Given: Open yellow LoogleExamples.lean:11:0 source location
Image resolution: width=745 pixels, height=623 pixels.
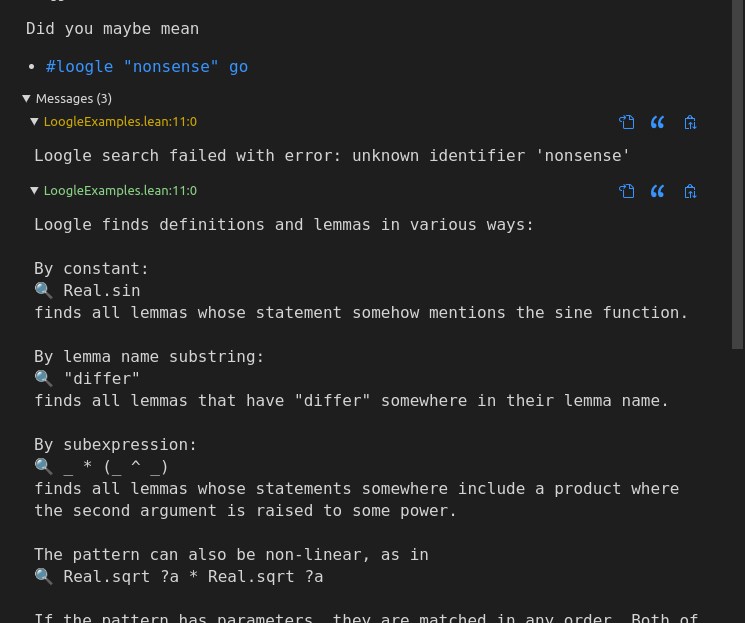Looking at the screenshot, I should click(x=120, y=122).
